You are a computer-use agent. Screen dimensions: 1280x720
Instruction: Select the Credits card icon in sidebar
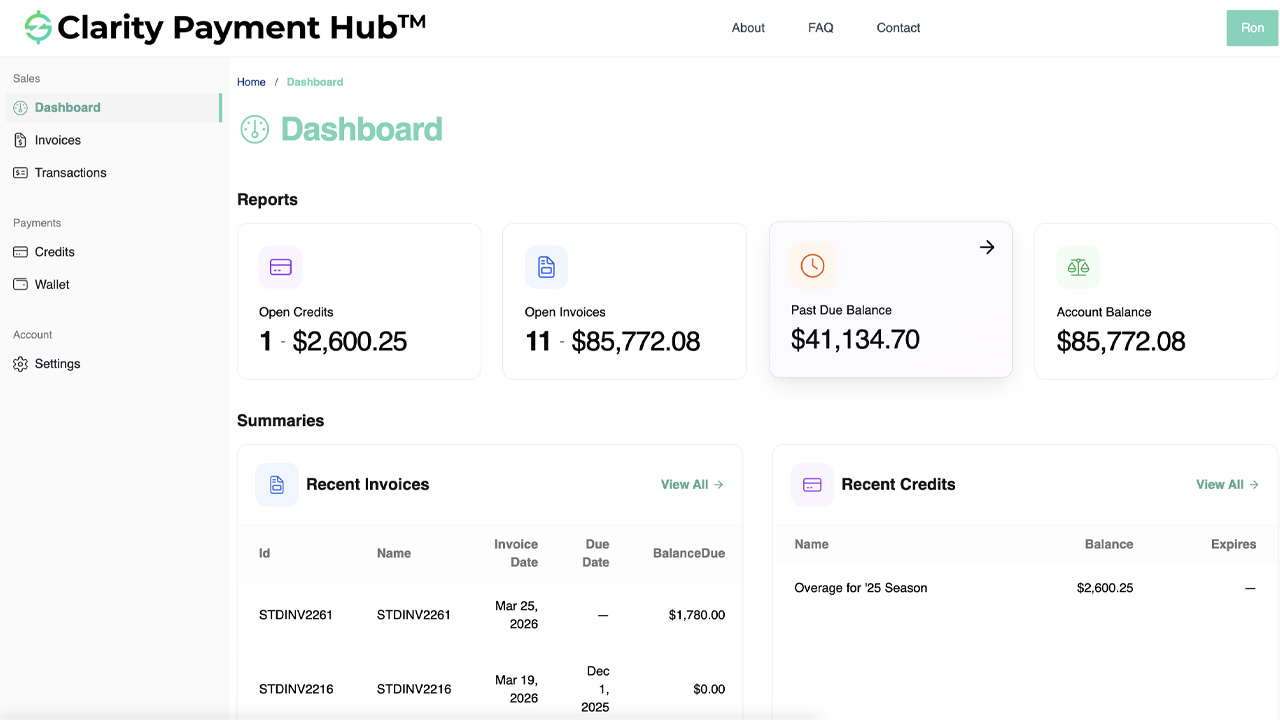(19, 252)
